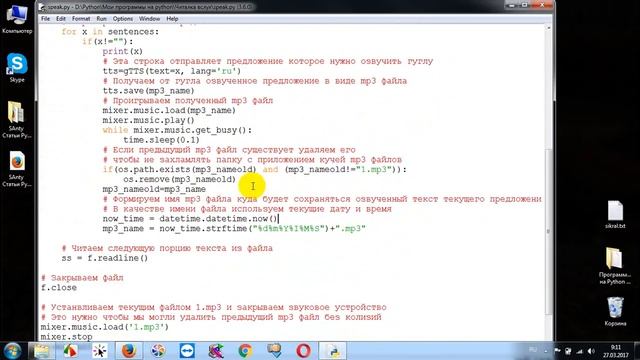Image resolution: width=640 pixels, height=360 pixels.
Task: Click the starburst cursor taskbar icon
Action: click(x=99, y=351)
